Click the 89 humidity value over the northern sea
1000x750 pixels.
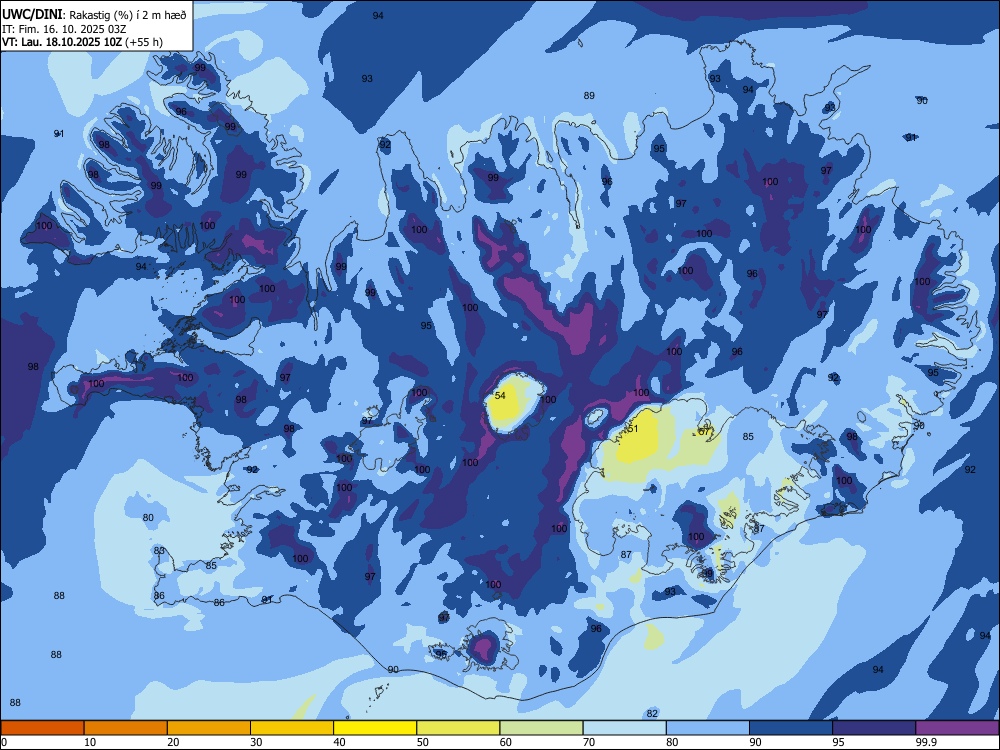click(589, 96)
